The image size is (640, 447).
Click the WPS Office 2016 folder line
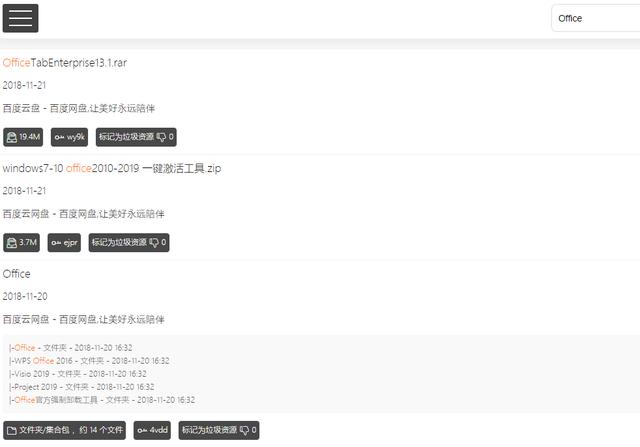(x=89, y=361)
